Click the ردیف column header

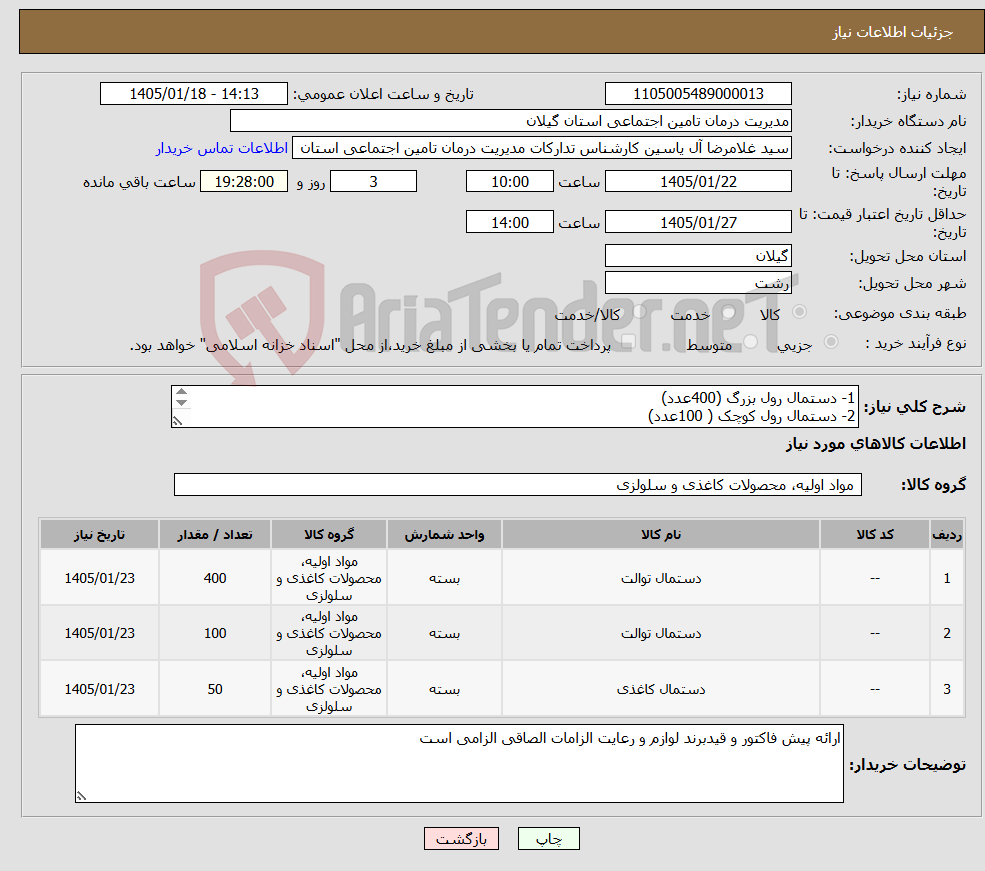[947, 534]
